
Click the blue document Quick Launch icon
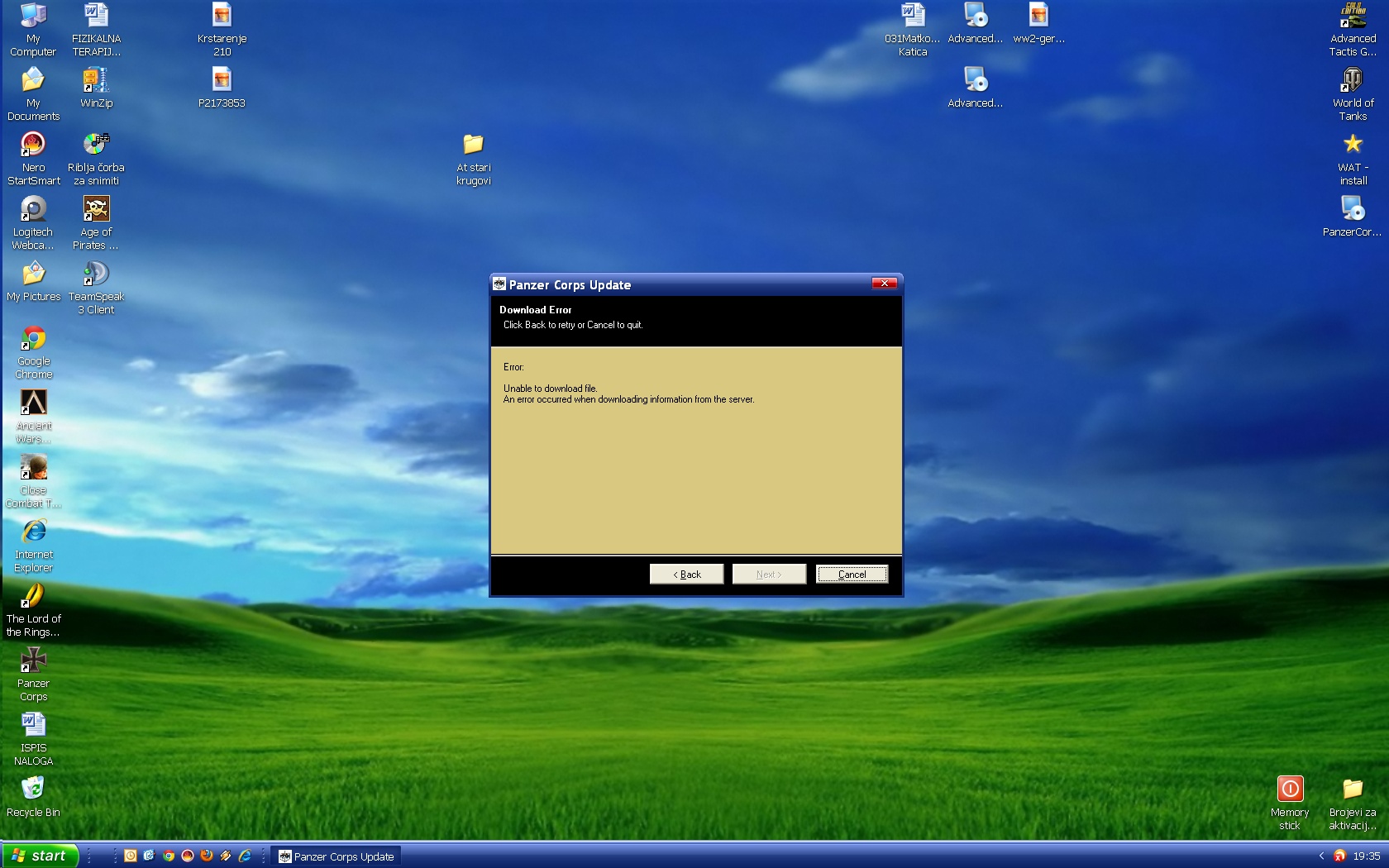coord(150,856)
